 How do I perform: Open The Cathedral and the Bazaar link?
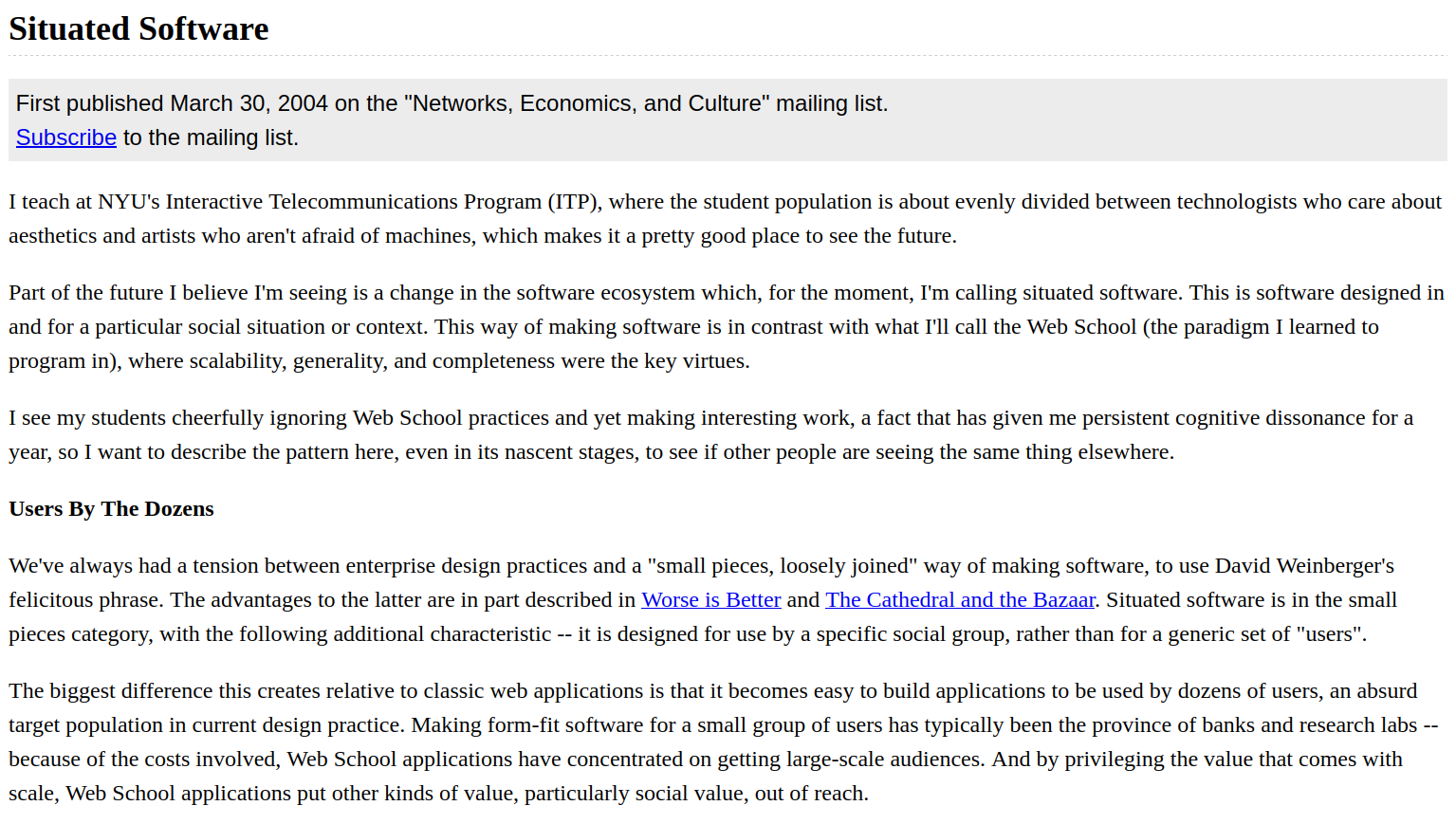click(x=959, y=600)
